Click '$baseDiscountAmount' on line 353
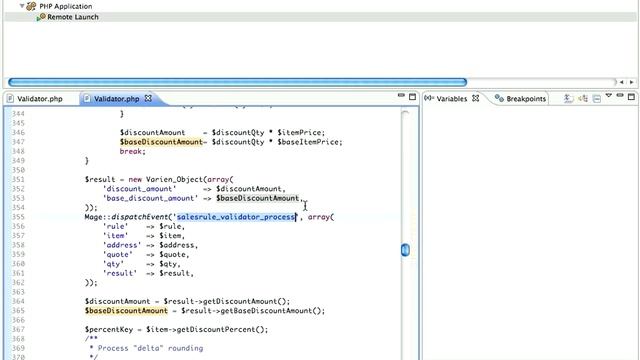 258,198
